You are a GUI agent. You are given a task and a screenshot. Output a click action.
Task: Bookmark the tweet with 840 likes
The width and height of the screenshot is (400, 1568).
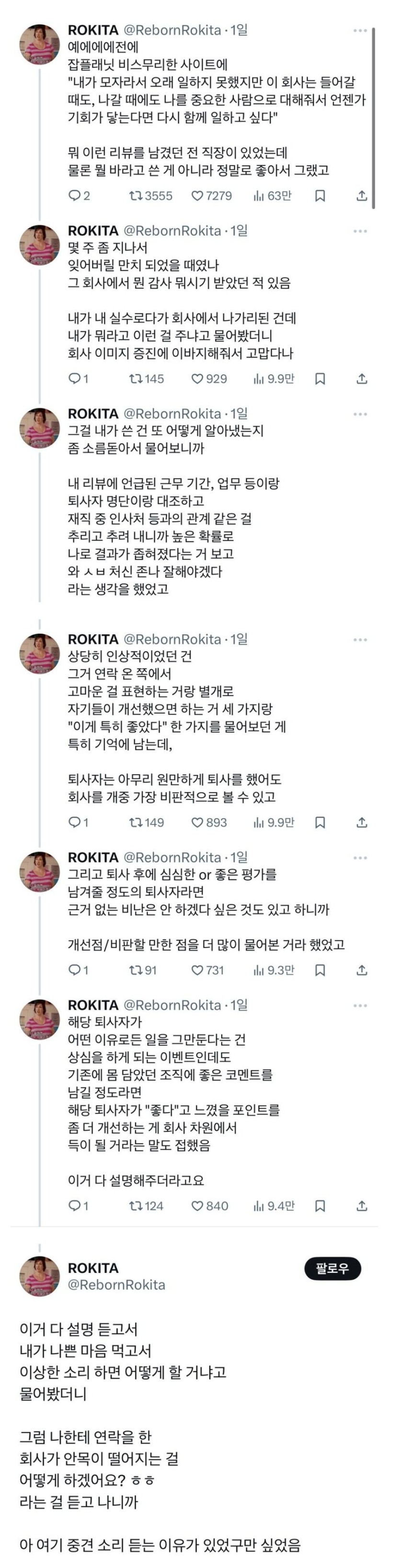(x=320, y=1206)
